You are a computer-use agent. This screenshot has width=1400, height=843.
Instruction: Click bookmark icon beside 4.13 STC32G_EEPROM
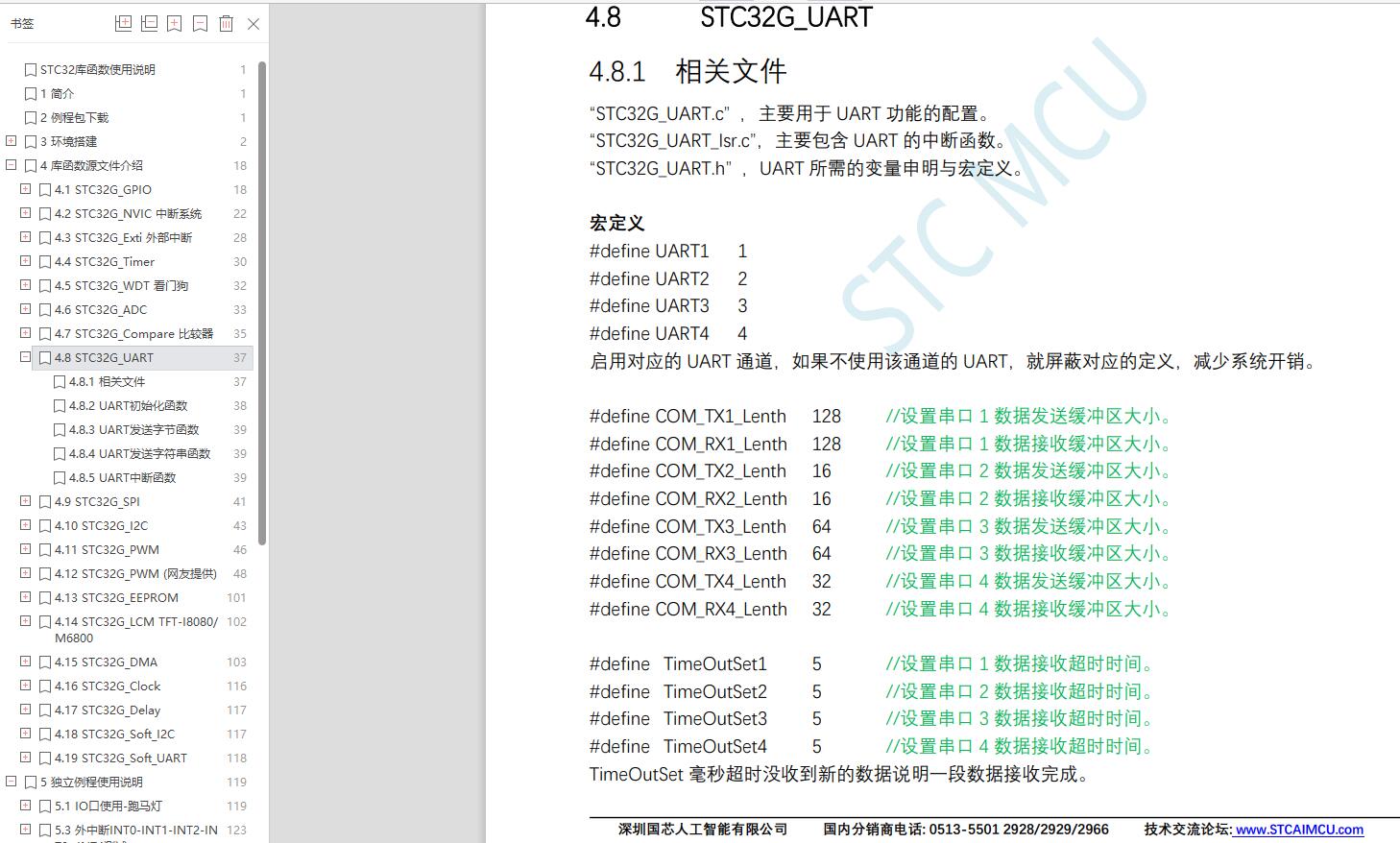[x=45, y=598]
